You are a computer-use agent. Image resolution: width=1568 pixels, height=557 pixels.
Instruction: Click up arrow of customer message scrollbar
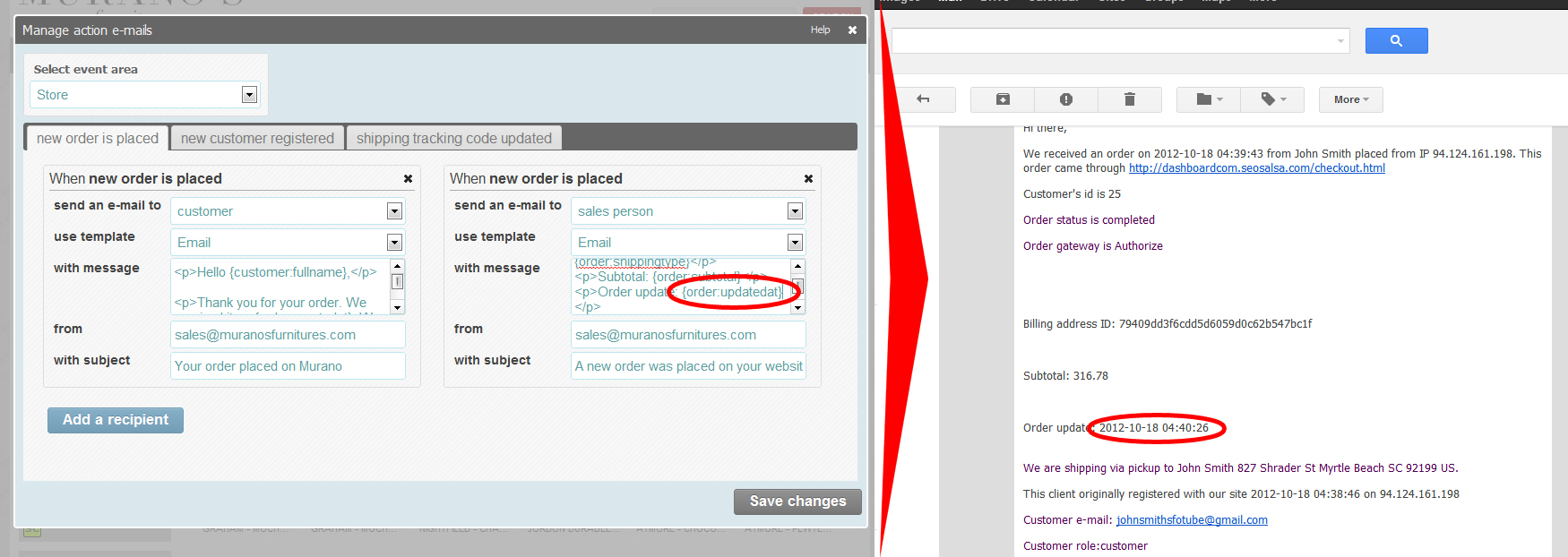click(x=397, y=266)
